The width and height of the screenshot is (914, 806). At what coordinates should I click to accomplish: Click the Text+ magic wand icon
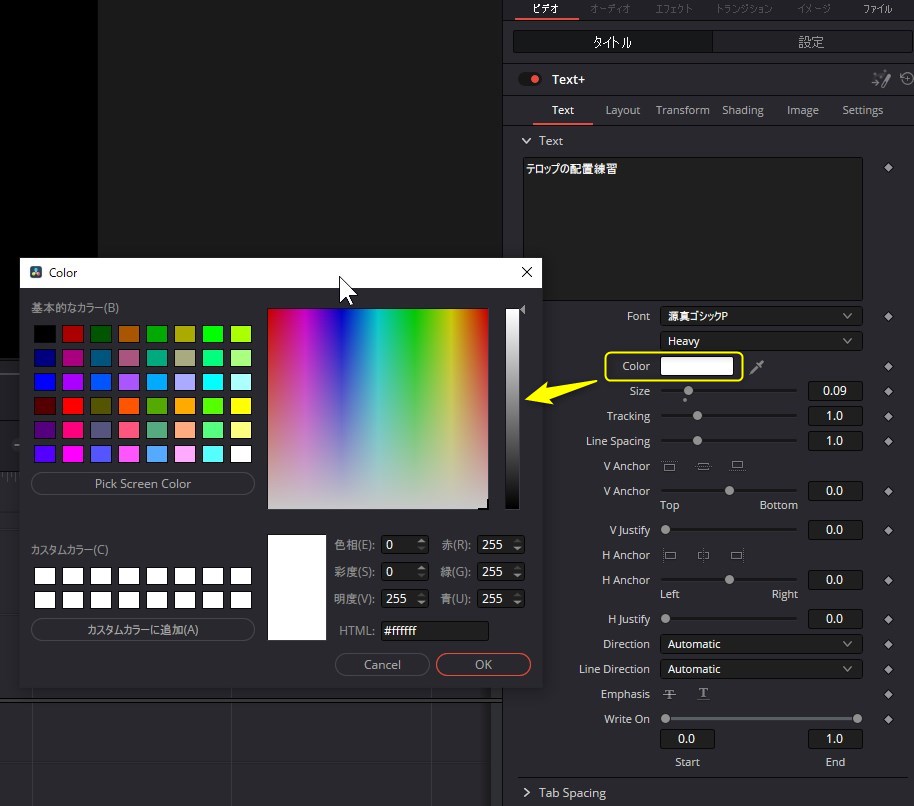[881, 79]
